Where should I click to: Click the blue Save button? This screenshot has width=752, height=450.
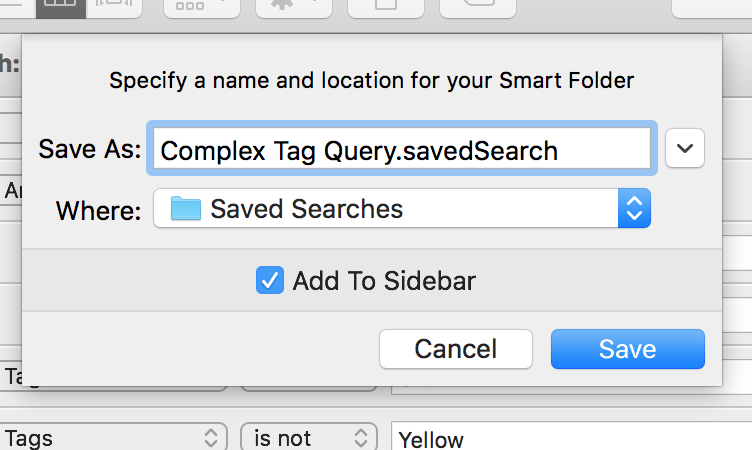click(x=628, y=349)
